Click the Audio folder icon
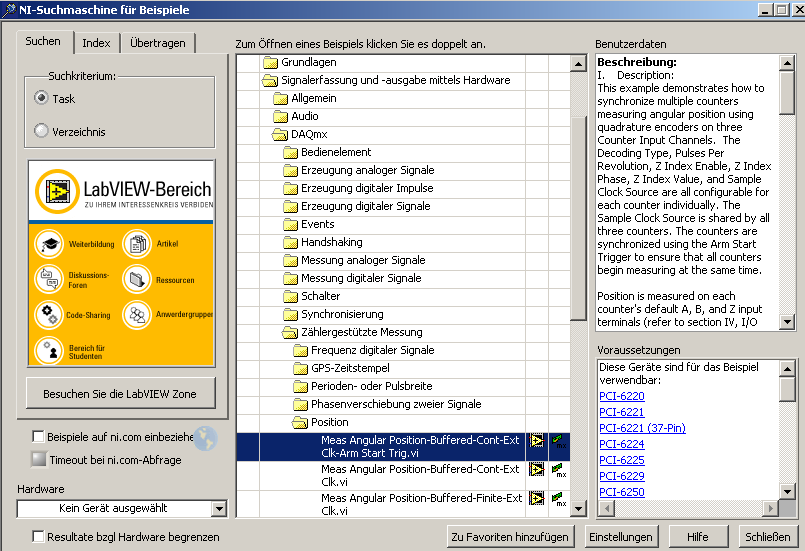The image size is (805, 551). [x=280, y=117]
